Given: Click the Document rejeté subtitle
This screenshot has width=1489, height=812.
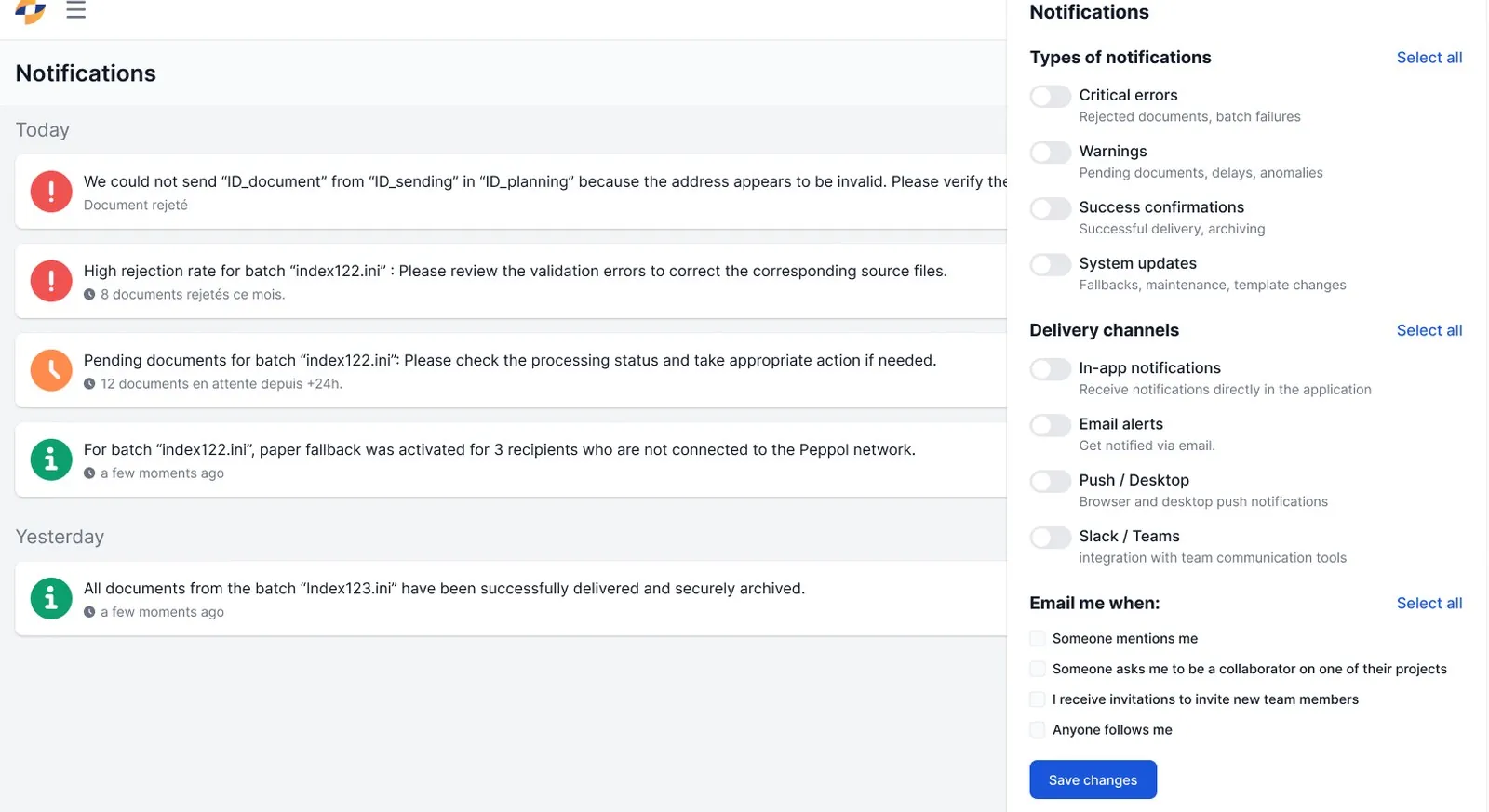Looking at the screenshot, I should [x=136, y=205].
